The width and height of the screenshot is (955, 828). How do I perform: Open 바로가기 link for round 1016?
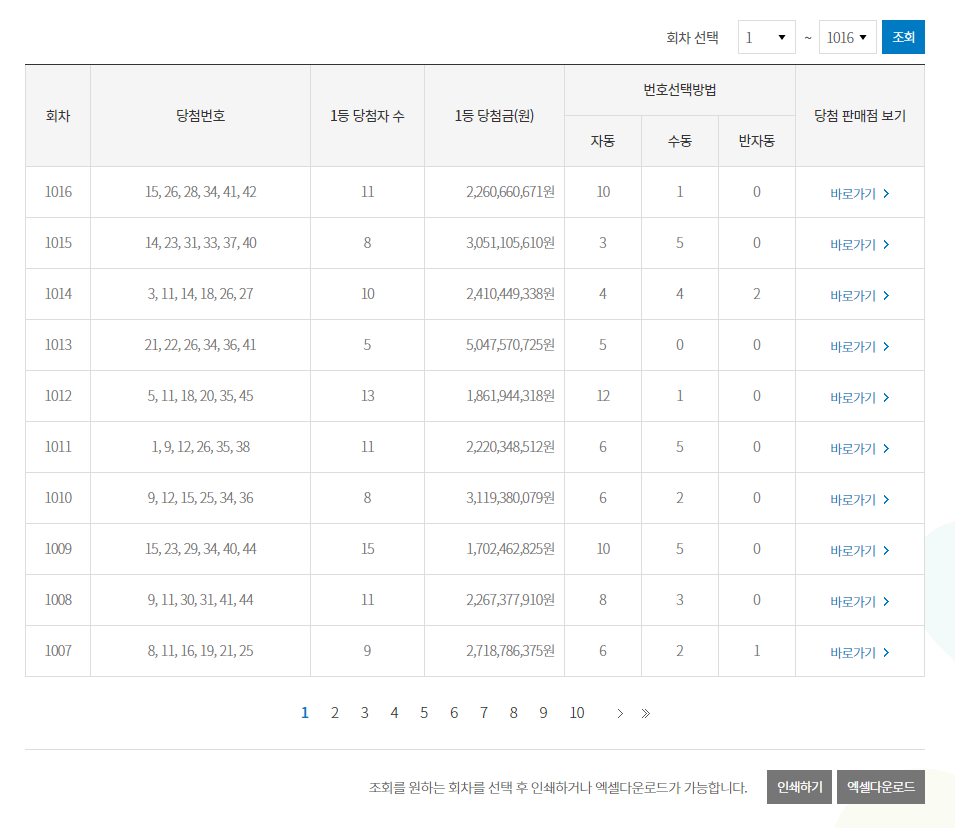pyautogui.click(x=859, y=194)
